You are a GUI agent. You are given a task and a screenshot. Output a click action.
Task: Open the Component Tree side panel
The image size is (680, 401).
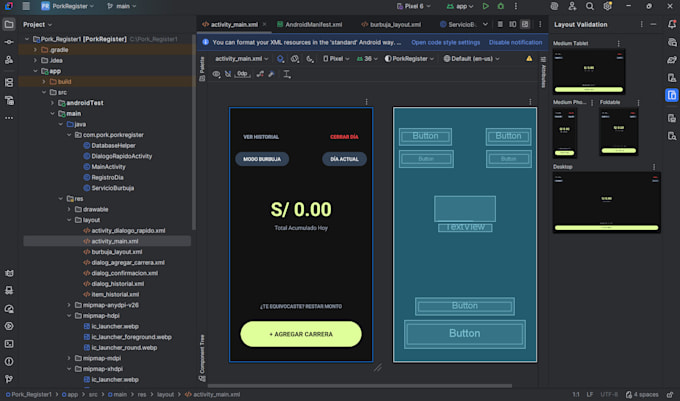pos(202,358)
